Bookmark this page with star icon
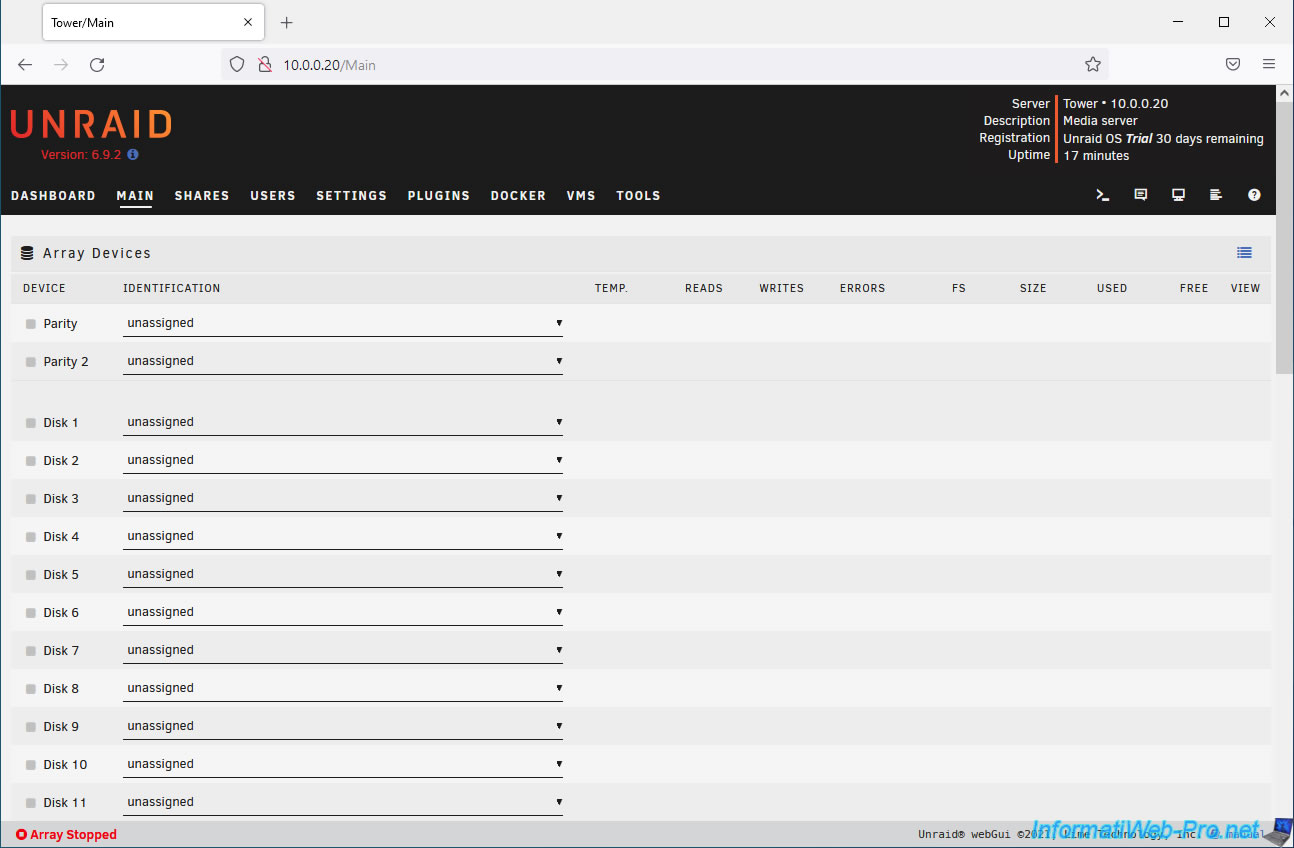 [x=1093, y=65]
